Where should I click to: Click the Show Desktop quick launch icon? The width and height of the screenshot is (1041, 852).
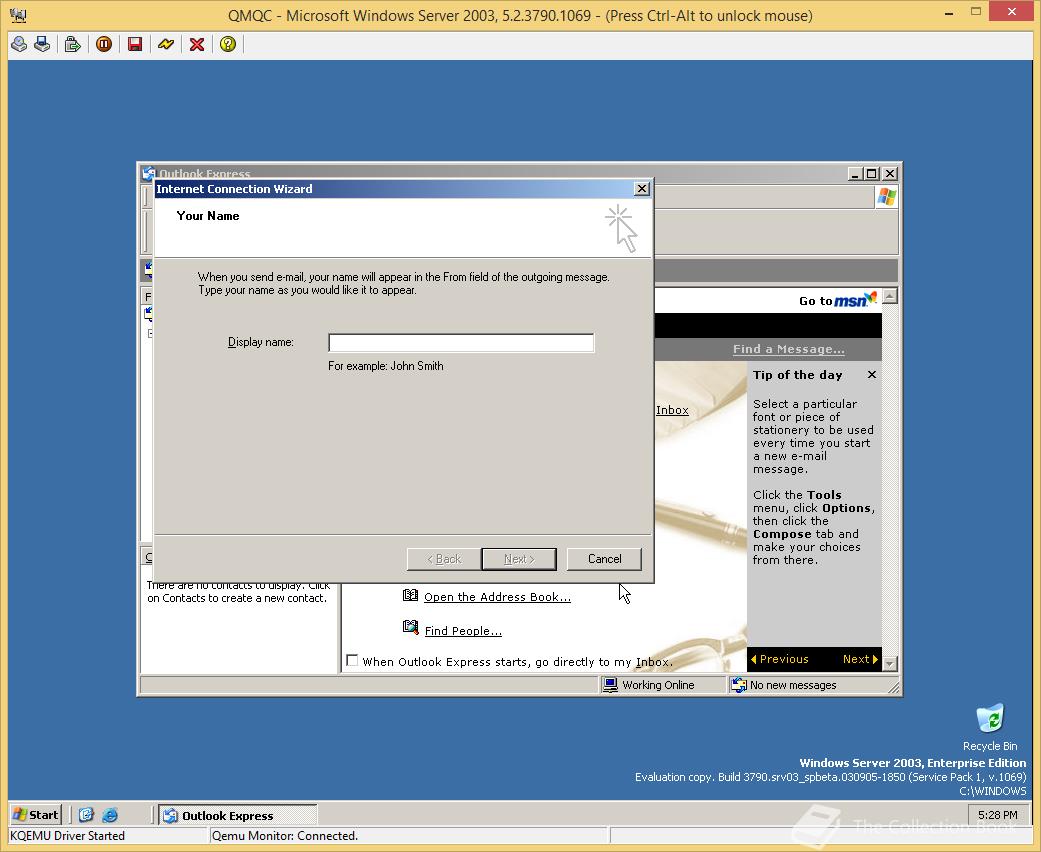pyautogui.click(x=86, y=815)
